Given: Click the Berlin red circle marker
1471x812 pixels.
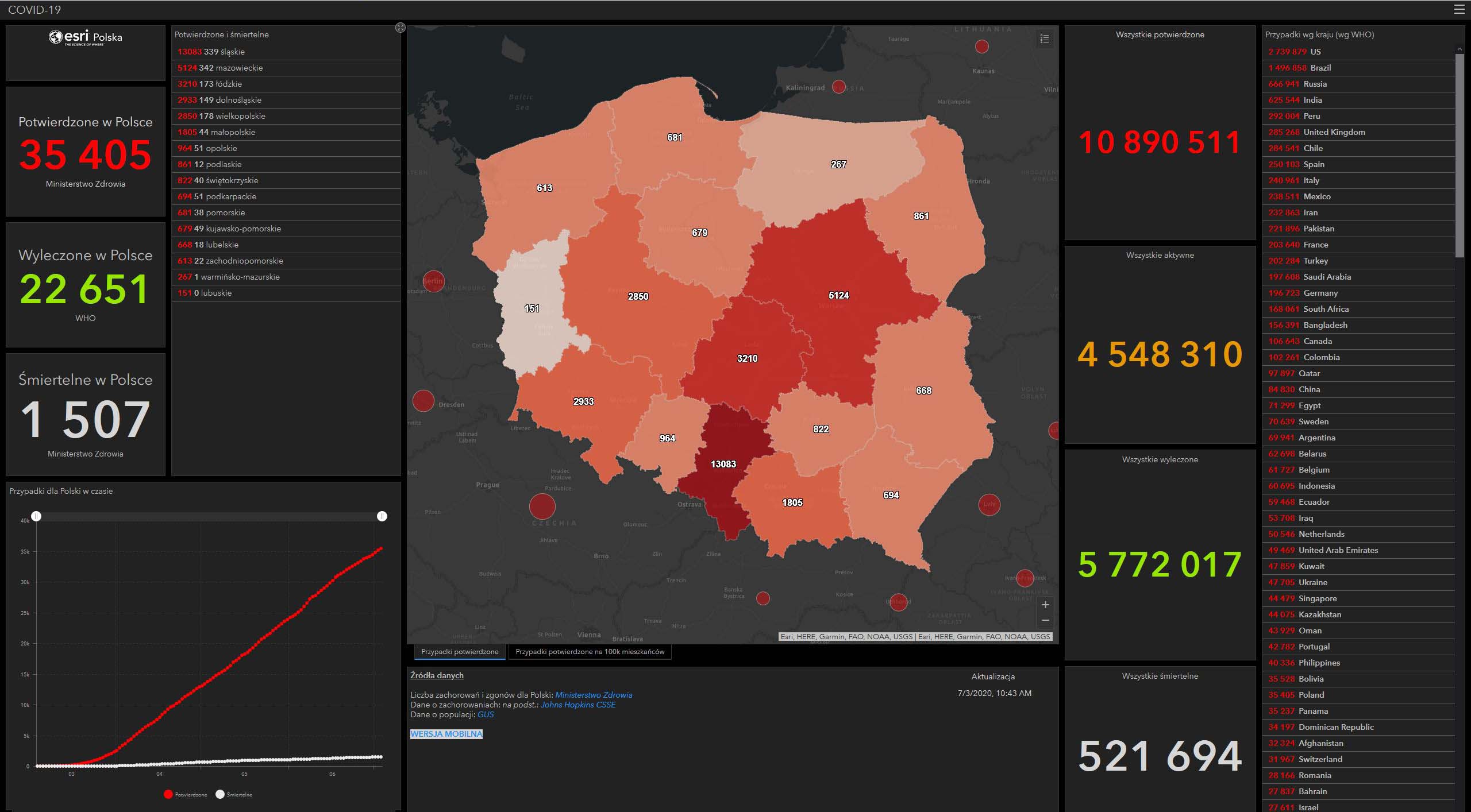Looking at the screenshot, I should pos(433,281).
